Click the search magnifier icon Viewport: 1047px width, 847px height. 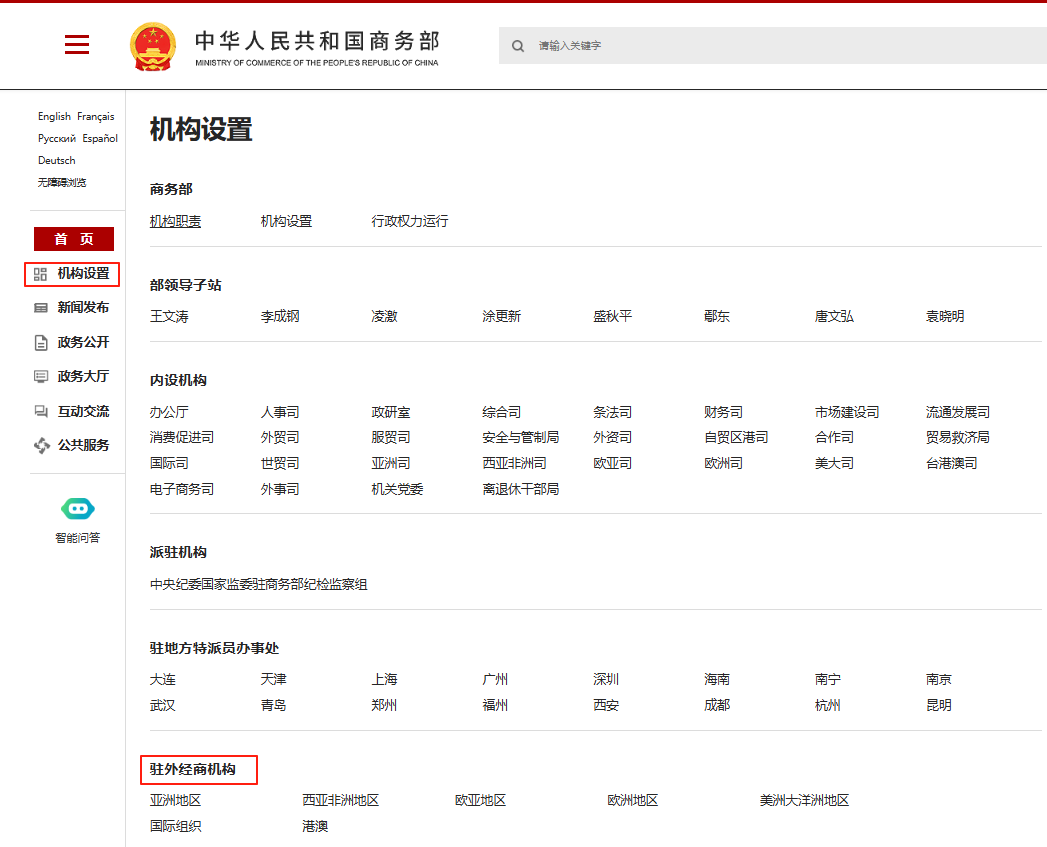pyautogui.click(x=518, y=45)
